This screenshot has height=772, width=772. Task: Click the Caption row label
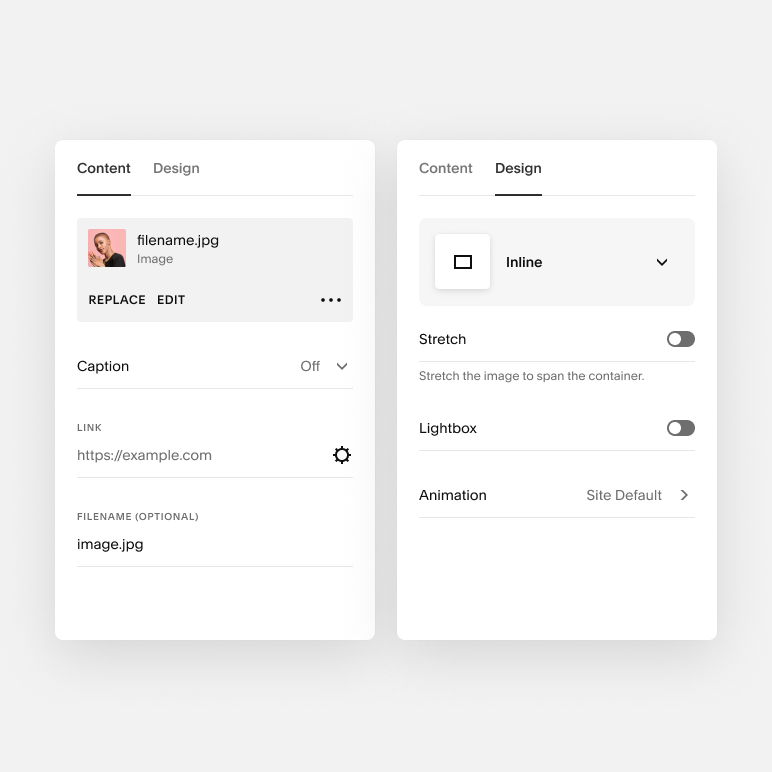pyautogui.click(x=103, y=366)
